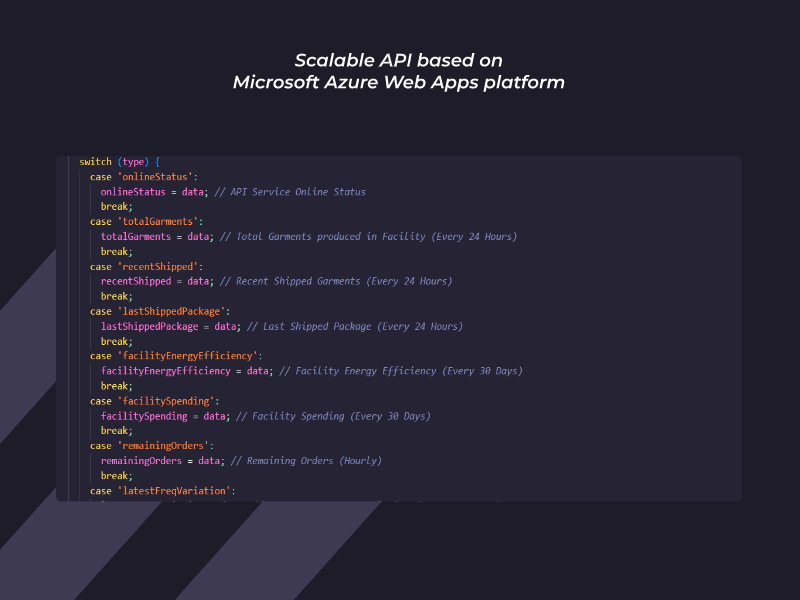Click the 'Facility Spending (Every 30 Days)' comment
This screenshot has width=800, height=600.
pyautogui.click(x=333, y=416)
